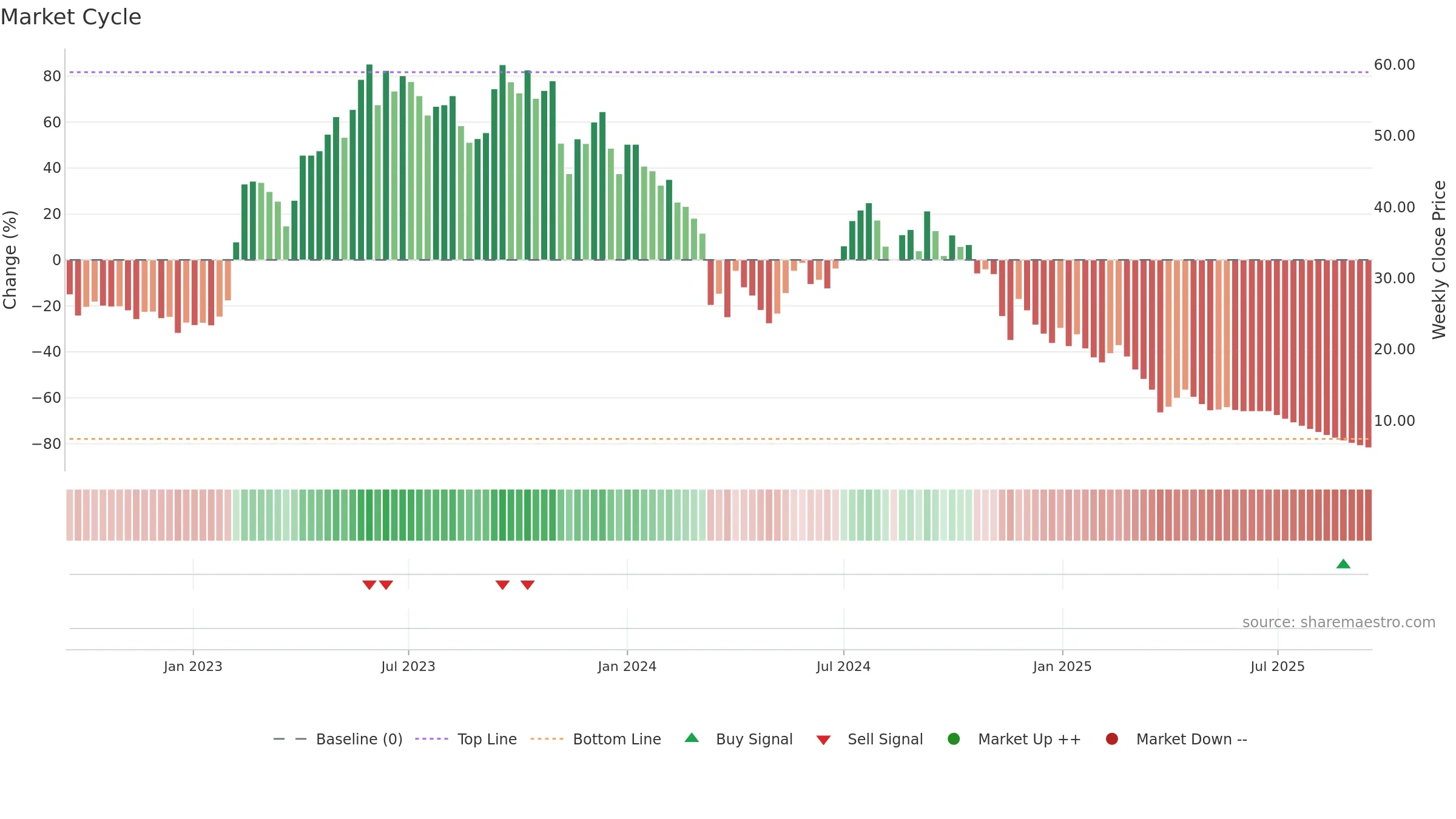The height and width of the screenshot is (819, 1456).
Task: Click the red Sell Signal triangle in legend
Action: (823, 740)
